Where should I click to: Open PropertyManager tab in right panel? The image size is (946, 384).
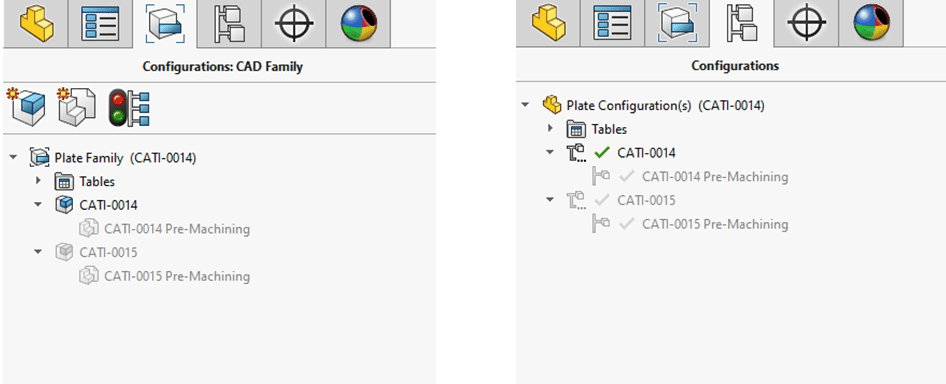pos(612,24)
